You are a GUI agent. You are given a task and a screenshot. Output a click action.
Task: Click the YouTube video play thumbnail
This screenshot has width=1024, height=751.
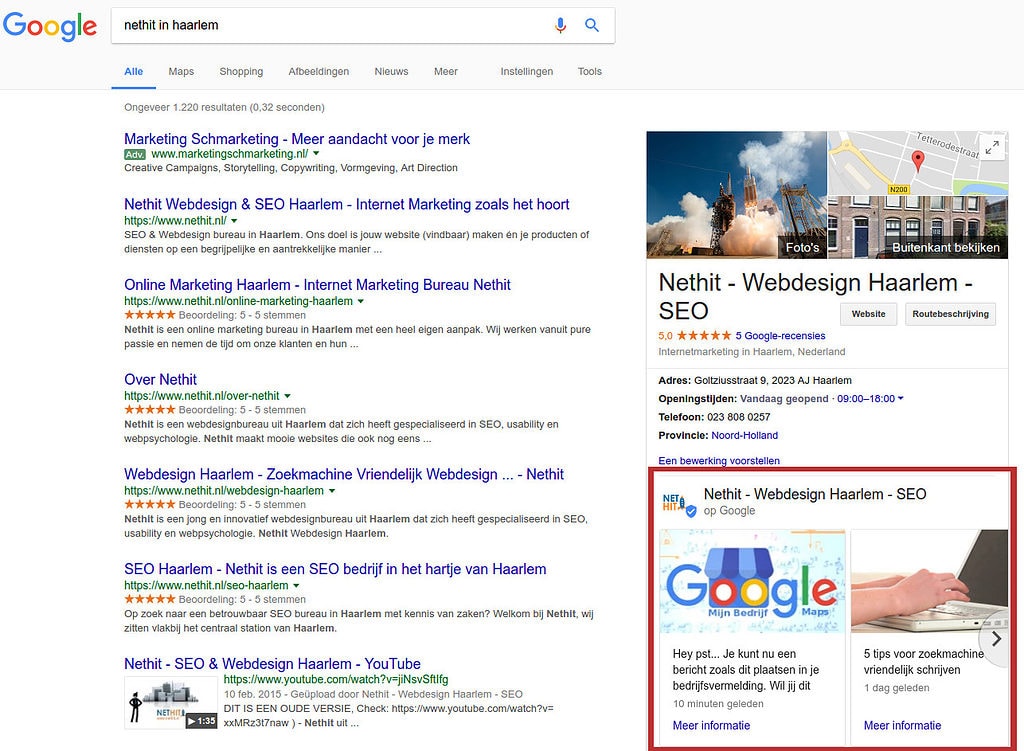pyautogui.click(x=170, y=703)
